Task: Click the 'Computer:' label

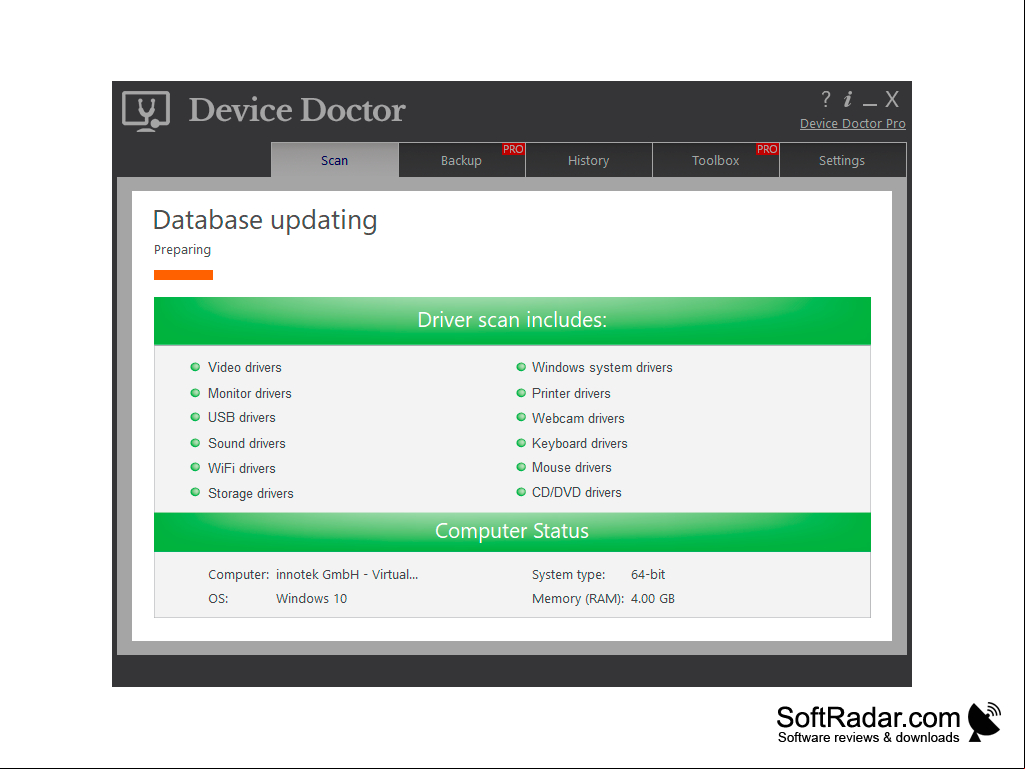Action: pos(239,575)
